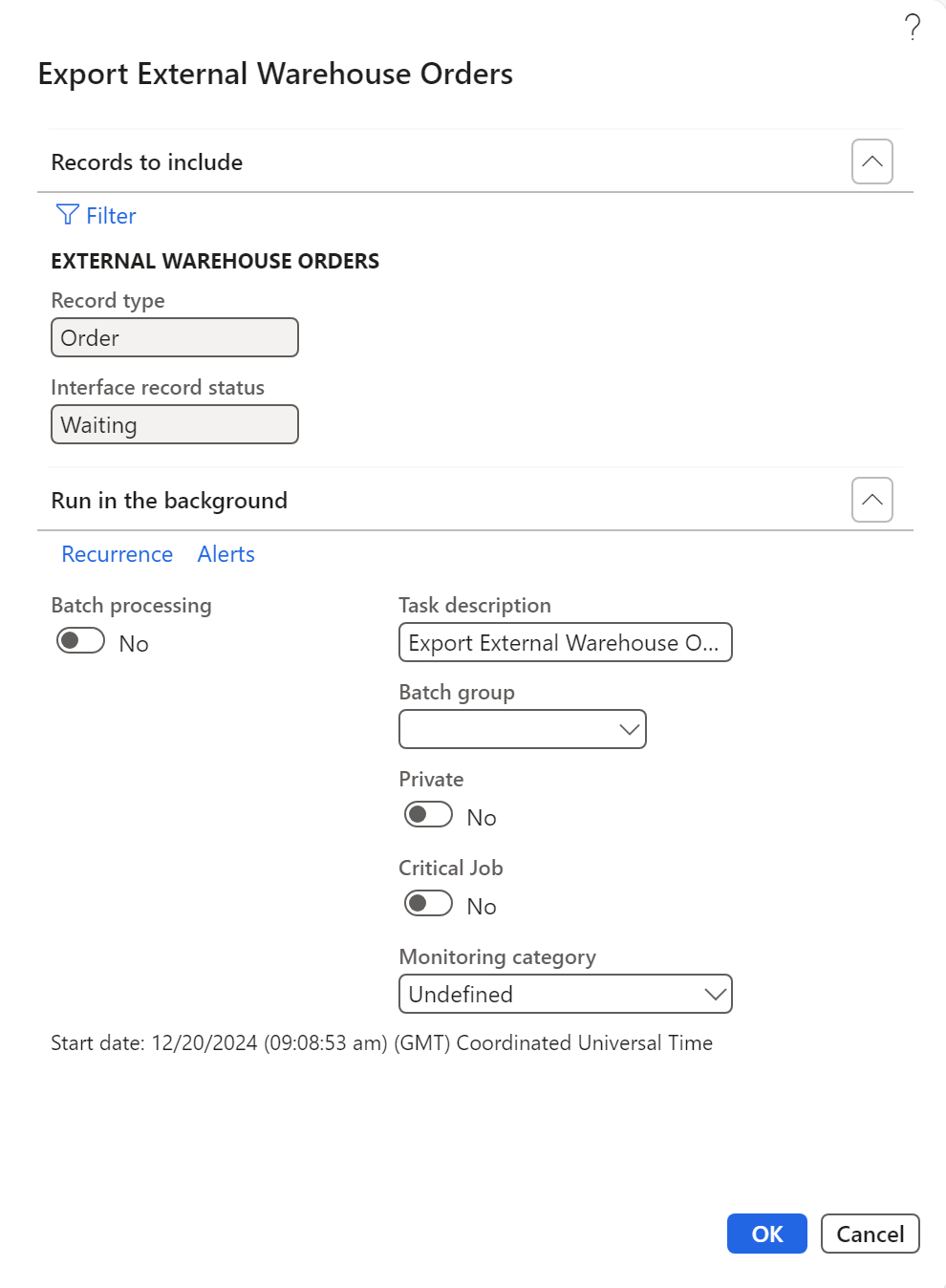946x1288 pixels.
Task: Click the Monitoring category chevron icon
Action: [715, 994]
